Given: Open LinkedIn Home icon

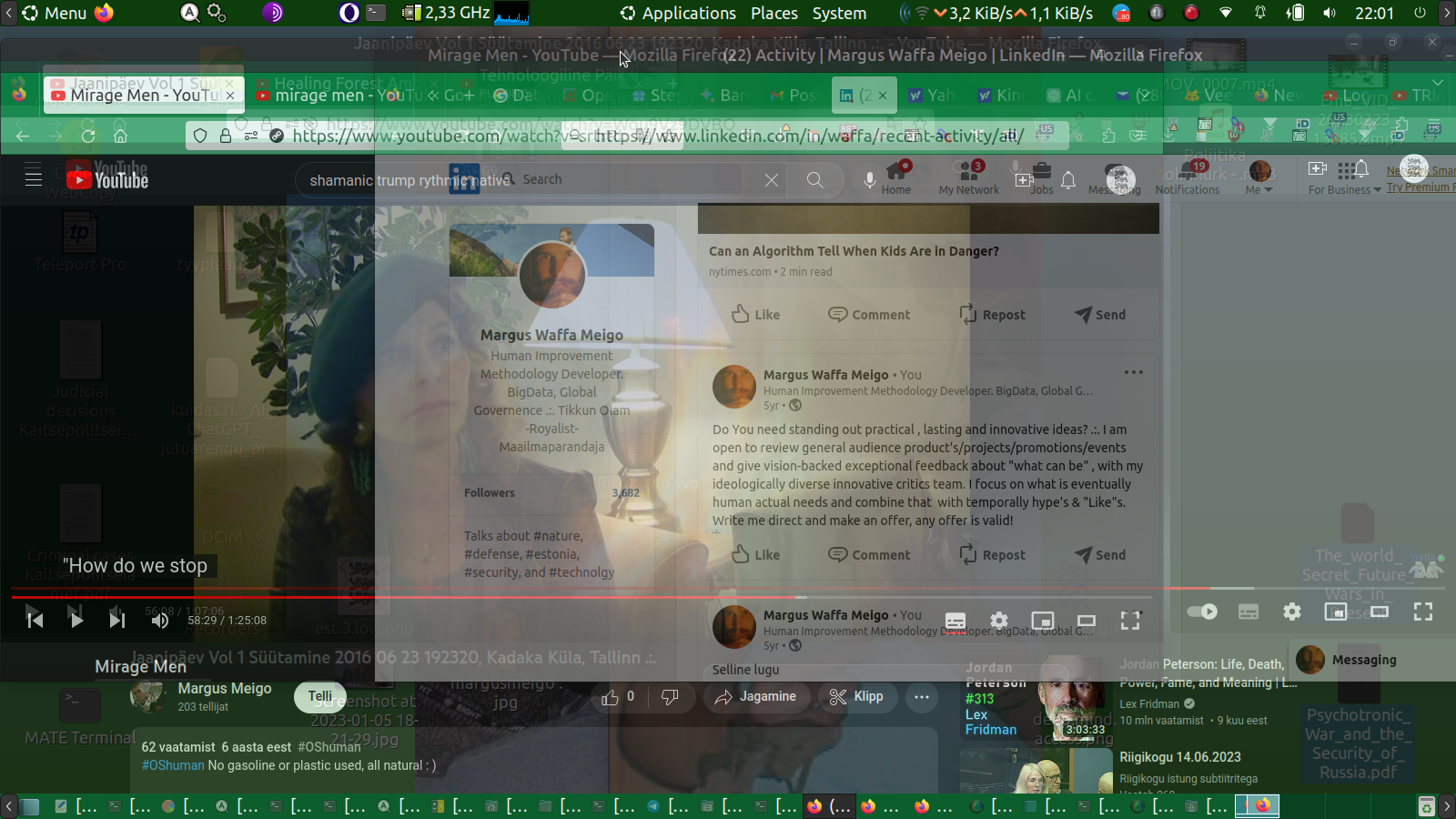Looking at the screenshot, I should pos(896,177).
